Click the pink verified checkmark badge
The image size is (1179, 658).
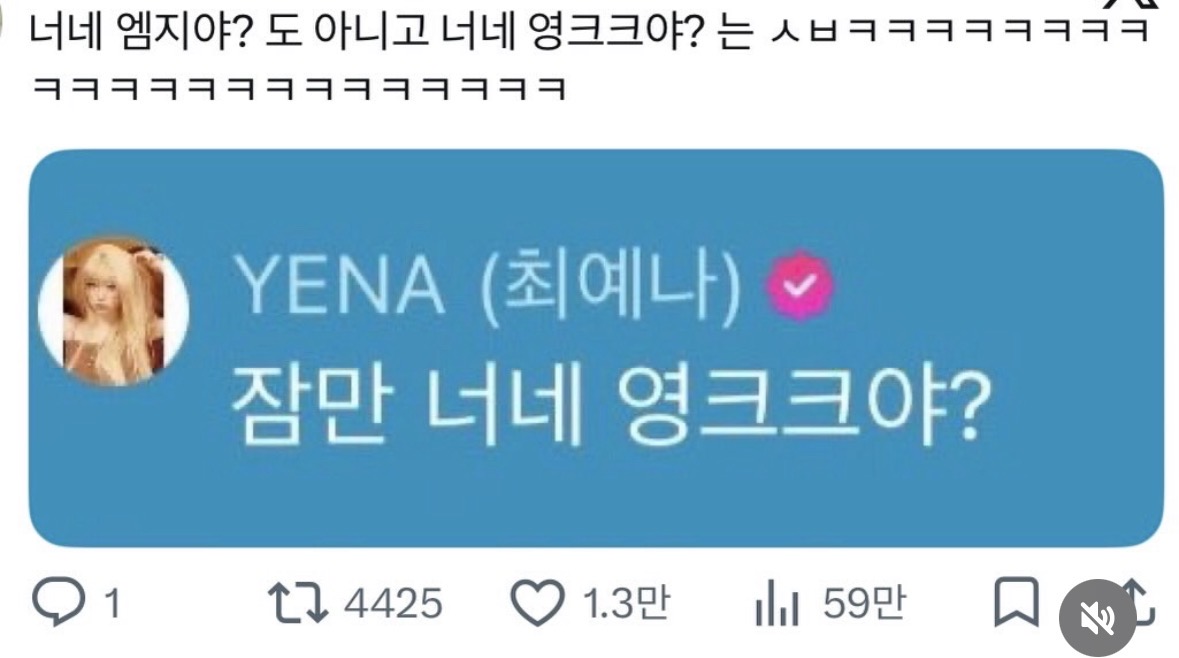pyautogui.click(x=799, y=285)
